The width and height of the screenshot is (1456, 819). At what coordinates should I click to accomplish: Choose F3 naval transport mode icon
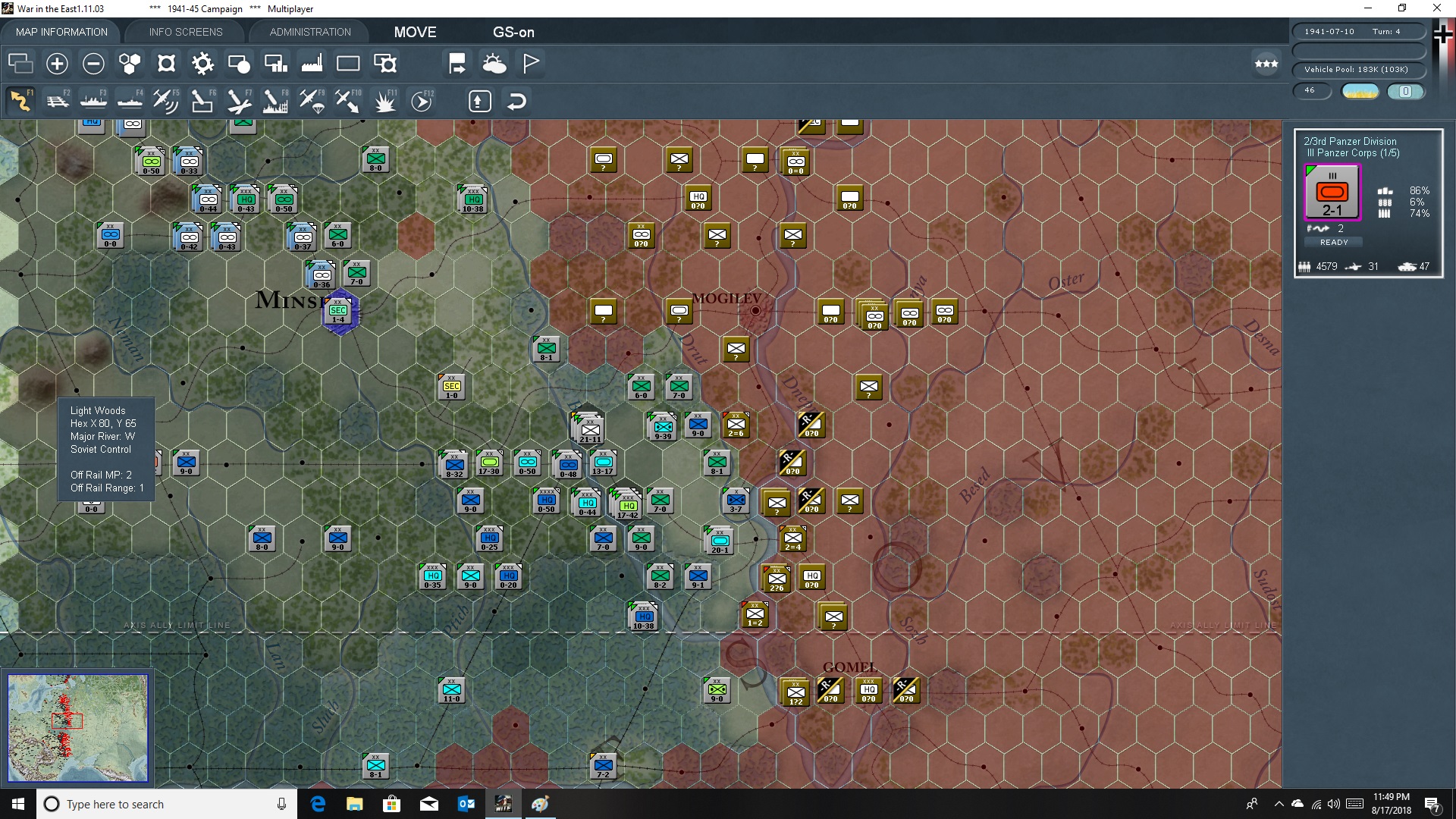[x=93, y=101]
